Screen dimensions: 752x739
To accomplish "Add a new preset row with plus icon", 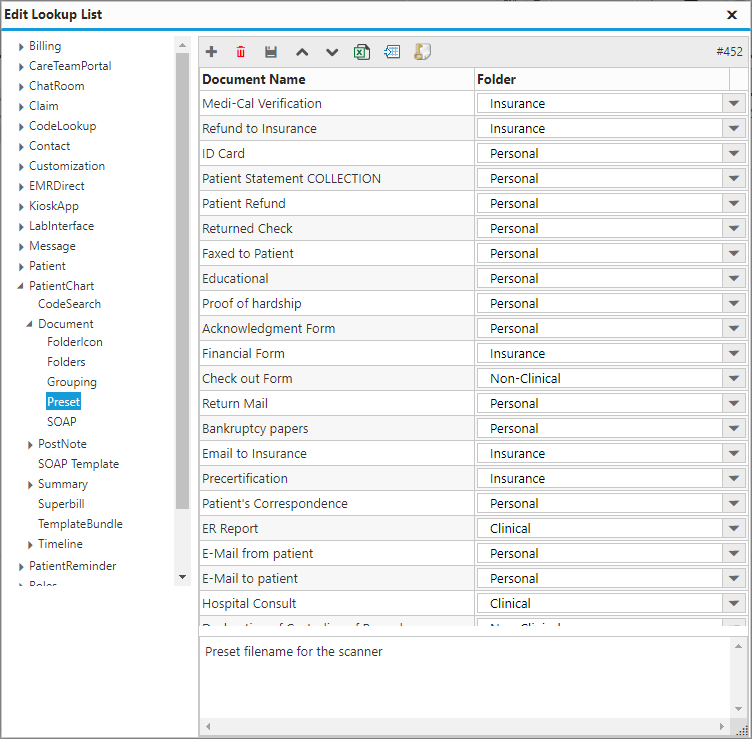I will (x=212, y=52).
